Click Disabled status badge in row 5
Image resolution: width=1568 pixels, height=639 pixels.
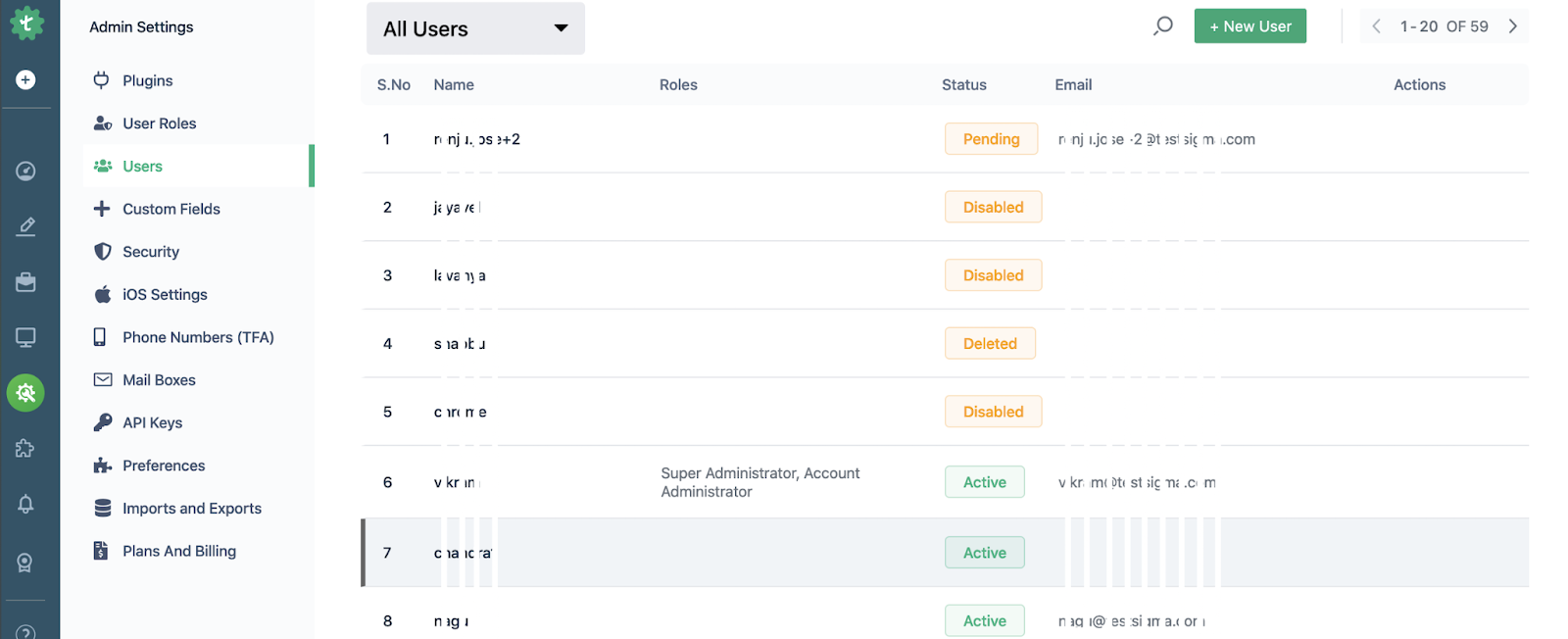click(993, 412)
